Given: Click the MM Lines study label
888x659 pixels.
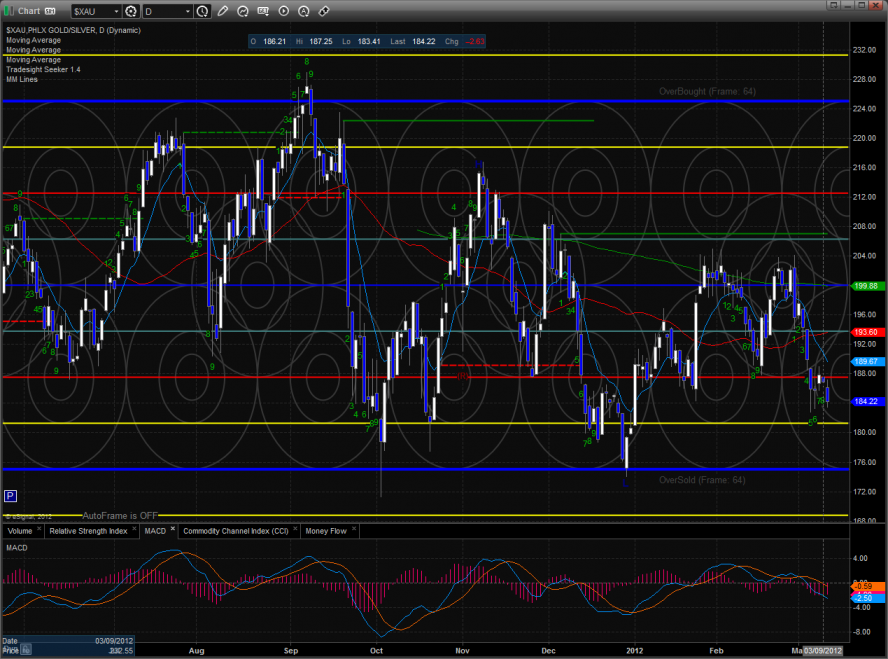Looking at the screenshot, I should point(22,79).
